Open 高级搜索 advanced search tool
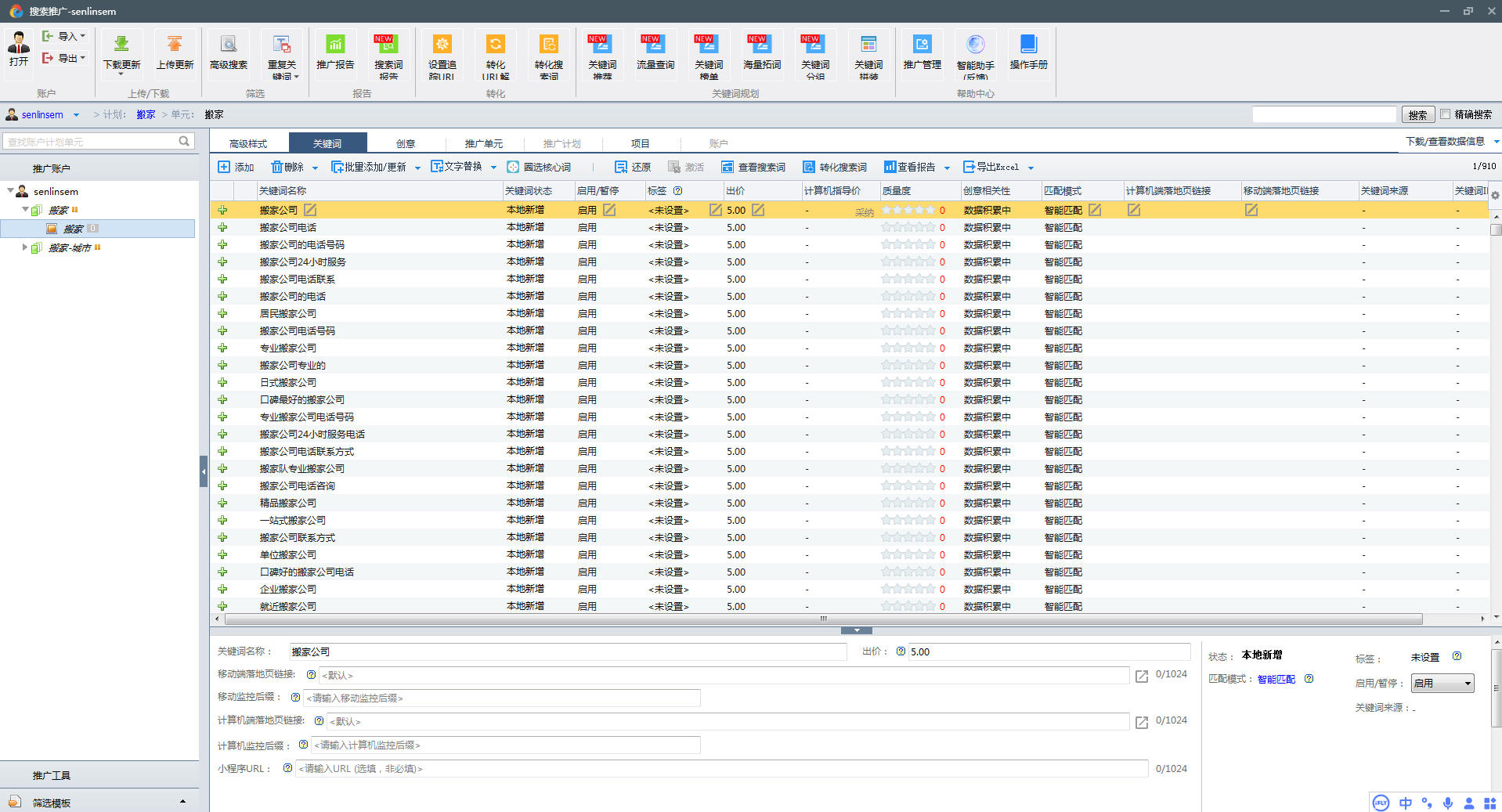The width and height of the screenshot is (1502, 812). (228, 45)
